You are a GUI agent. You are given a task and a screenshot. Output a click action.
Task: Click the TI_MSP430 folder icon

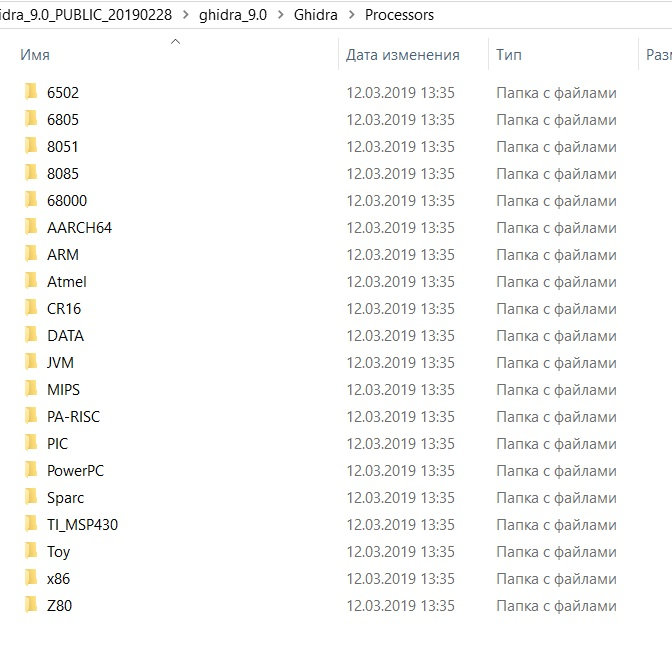pos(31,524)
